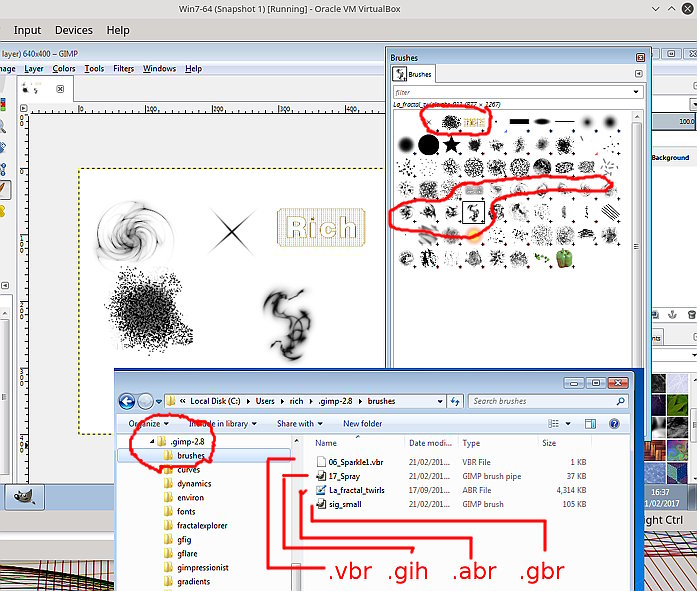Viewport: 697px width, 591px height.
Task: Switch to the Brushes tab
Action: click(x=413, y=74)
